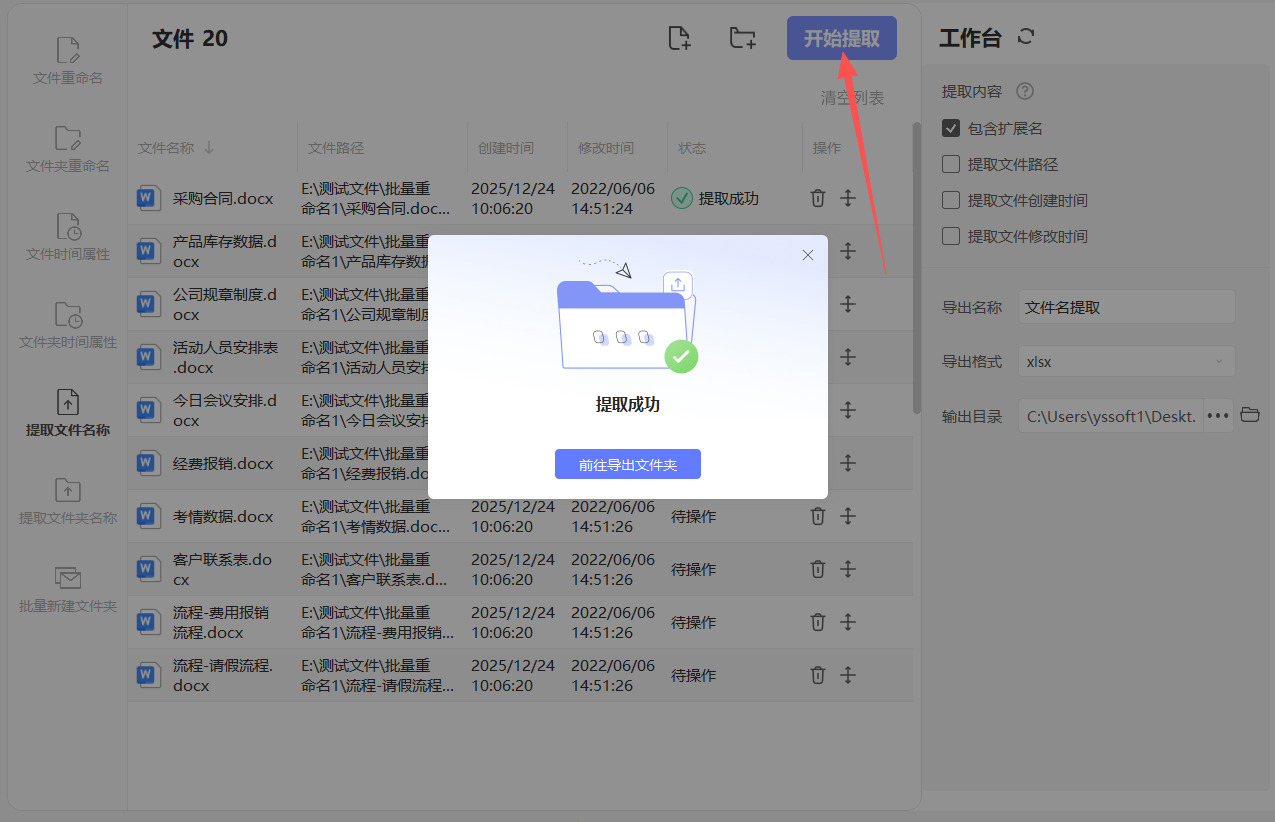Click the file name 经费报销.docx
This screenshot has height=822, width=1275.
pyautogui.click(x=223, y=464)
